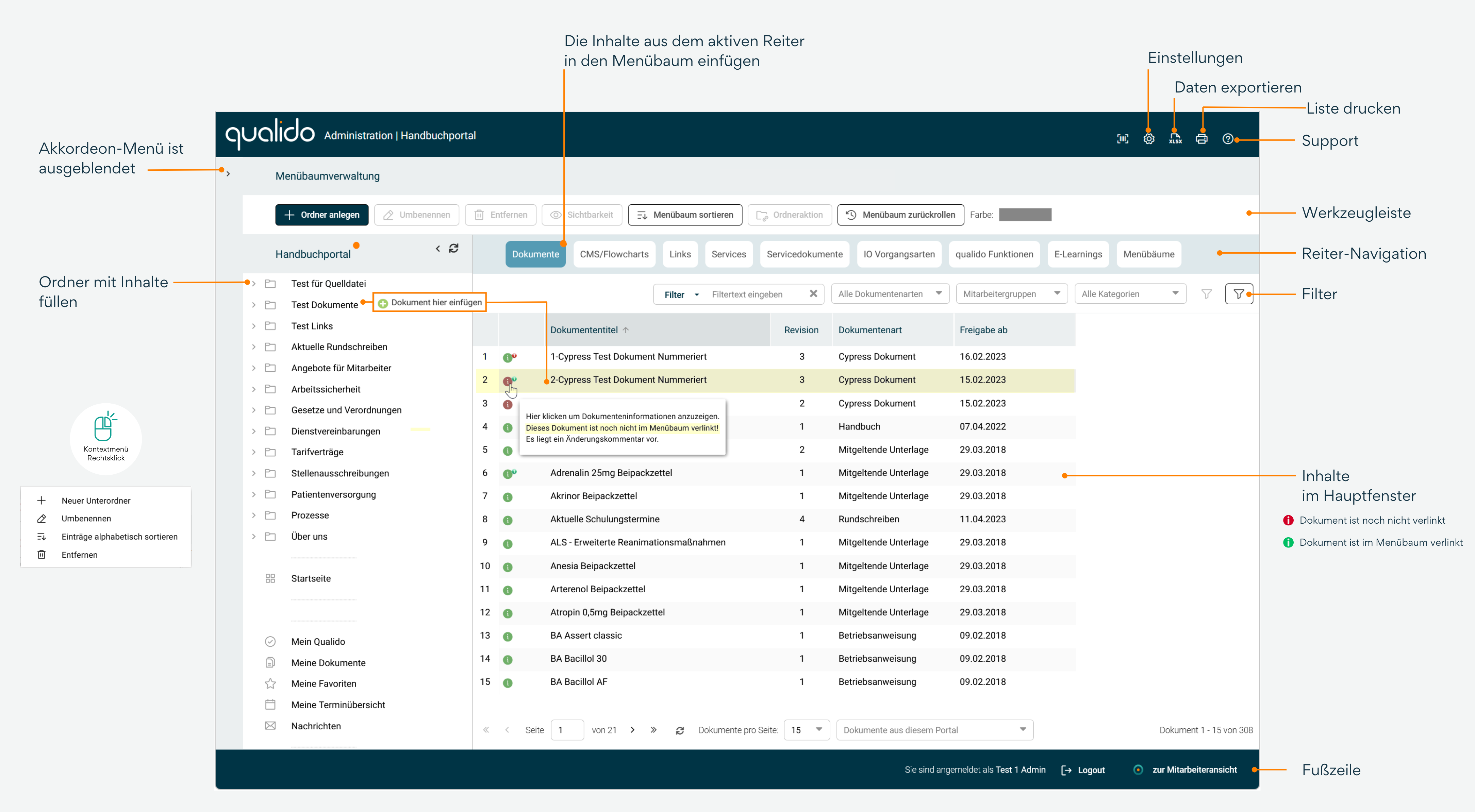Image resolution: width=1475 pixels, height=812 pixels.
Task: Switch to IO Vorgangsarten tab
Action: pyautogui.click(x=899, y=254)
